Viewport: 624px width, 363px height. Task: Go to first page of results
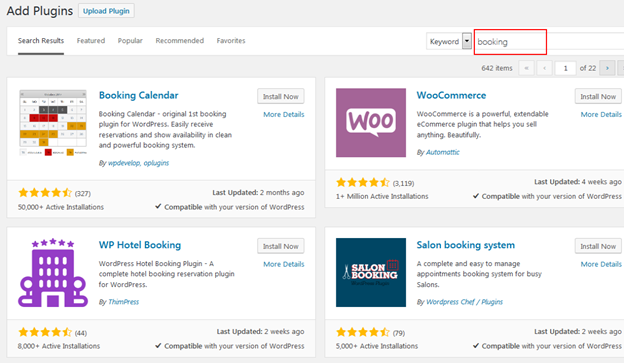point(526,68)
